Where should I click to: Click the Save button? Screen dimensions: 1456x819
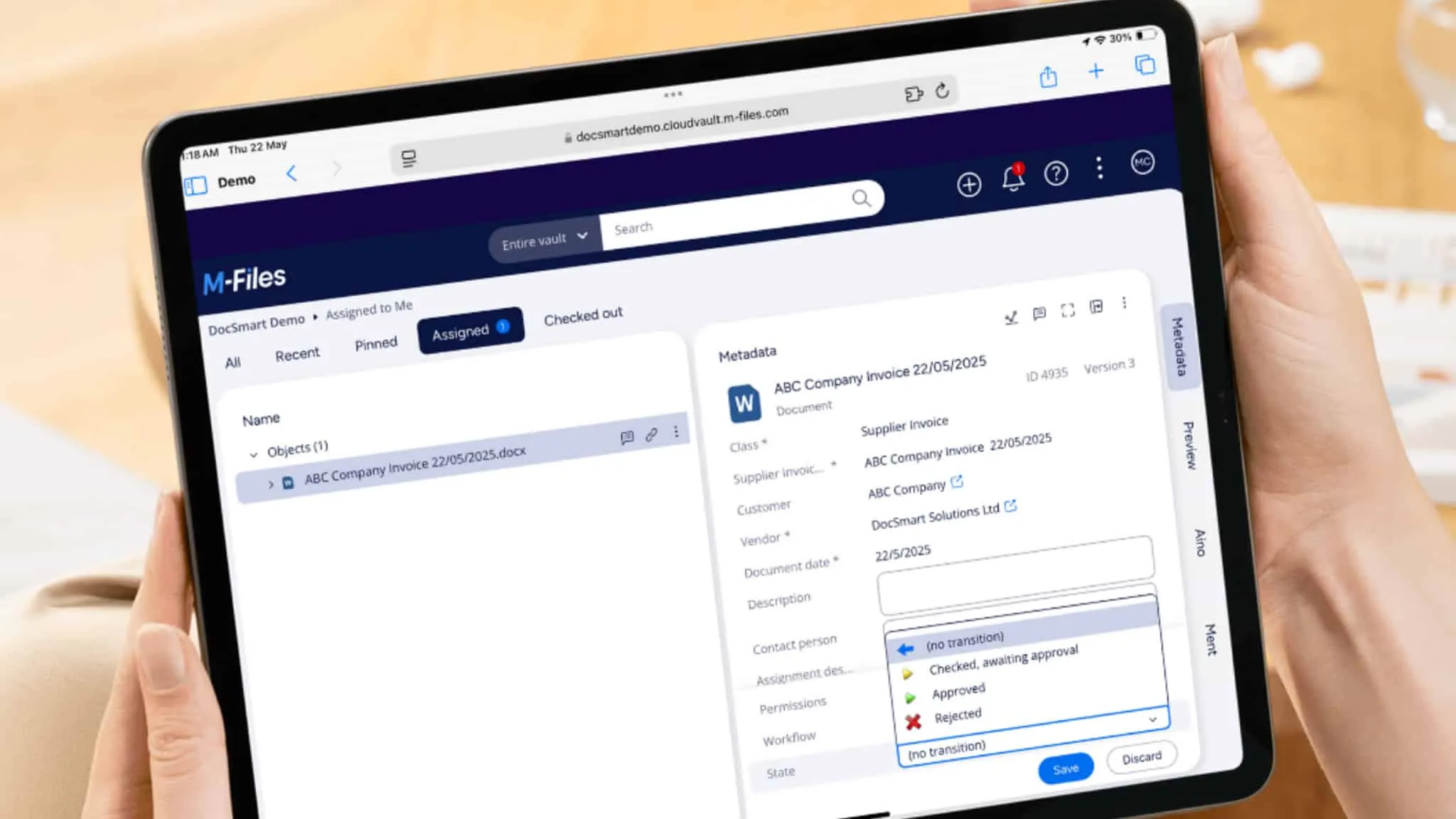coord(1065,769)
